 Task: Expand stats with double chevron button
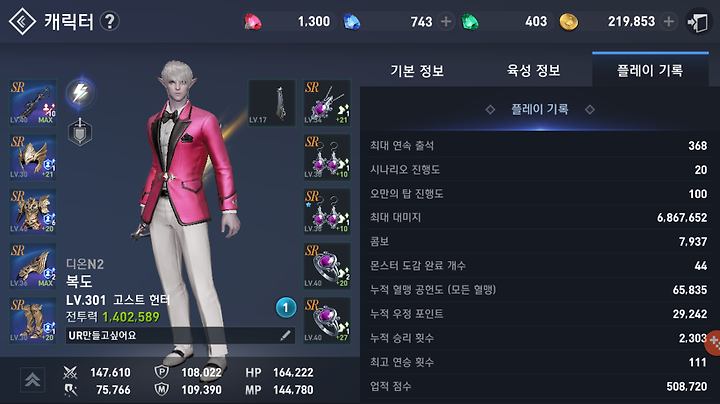point(32,380)
